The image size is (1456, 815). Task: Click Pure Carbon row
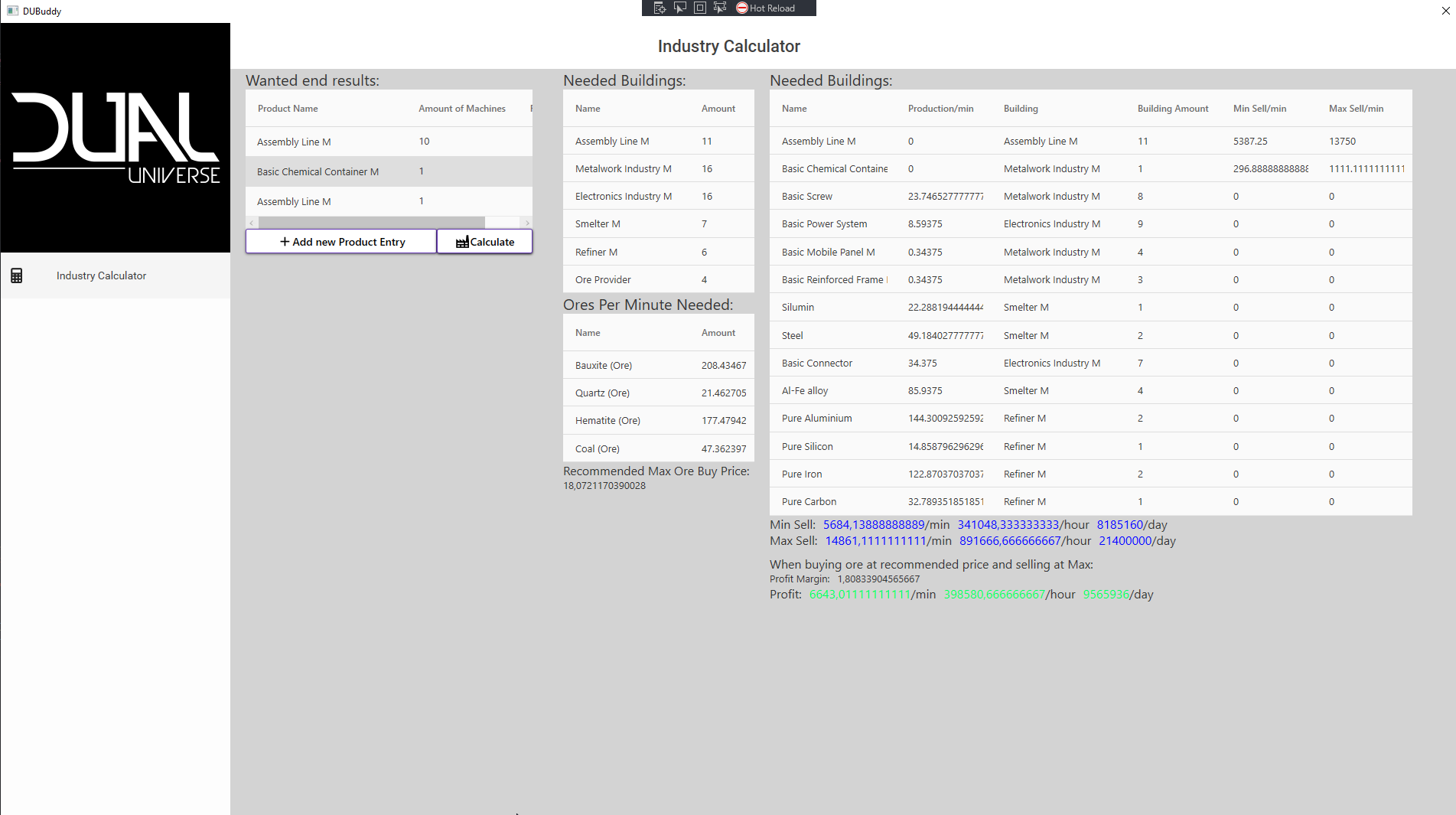1091,502
